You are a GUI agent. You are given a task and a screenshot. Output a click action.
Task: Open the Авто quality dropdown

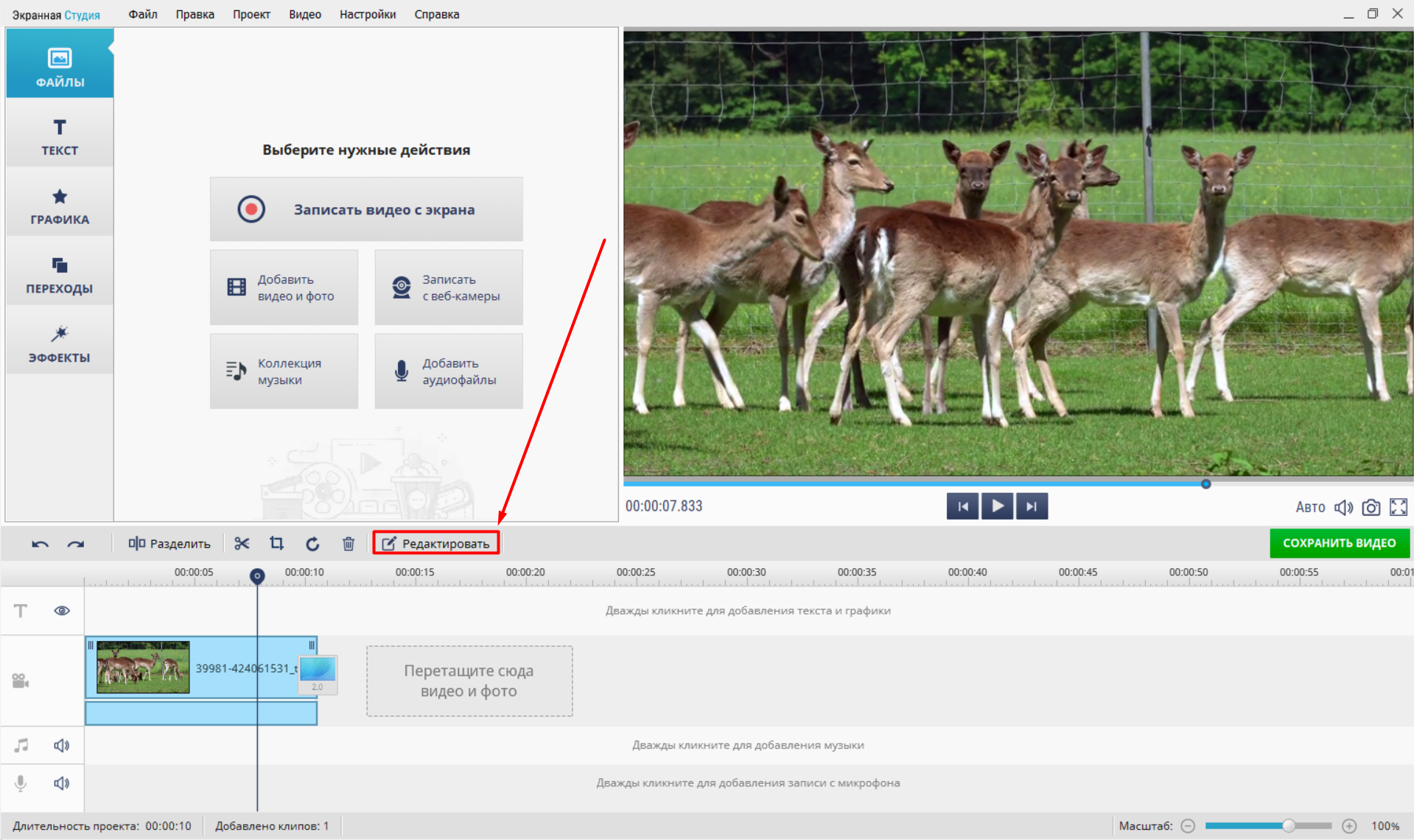click(x=1309, y=507)
